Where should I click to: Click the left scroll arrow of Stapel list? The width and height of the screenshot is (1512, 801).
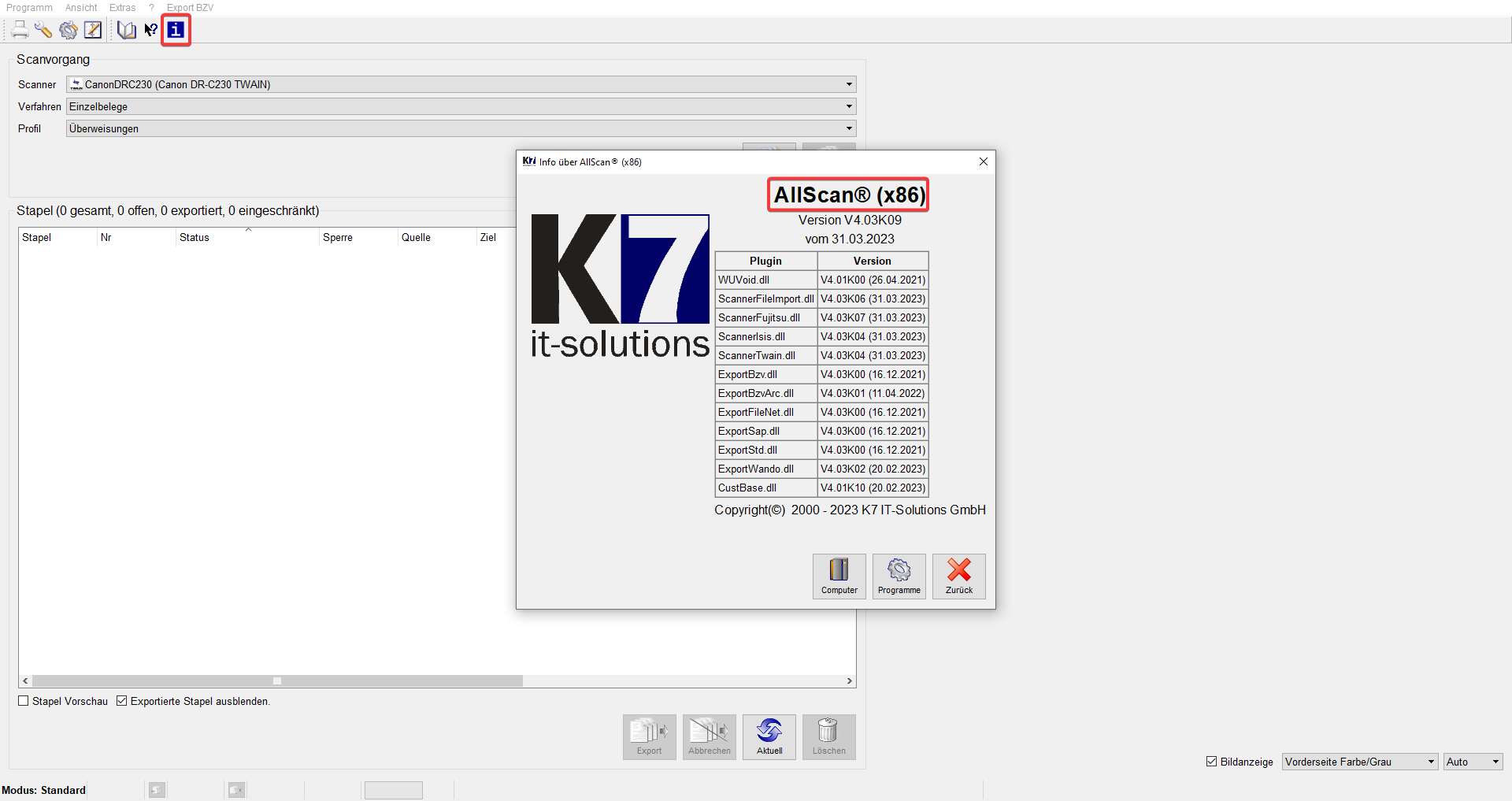[x=25, y=680]
